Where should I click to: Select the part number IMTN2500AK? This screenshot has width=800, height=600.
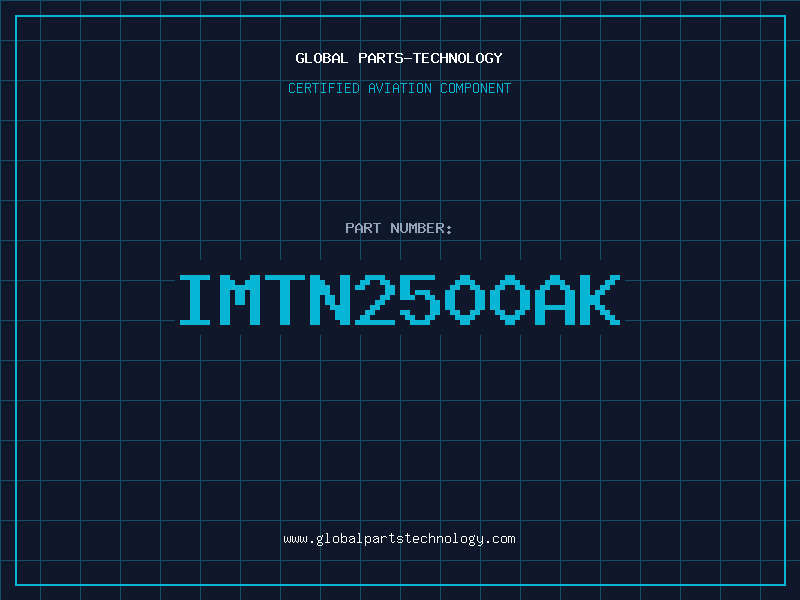tap(399, 300)
